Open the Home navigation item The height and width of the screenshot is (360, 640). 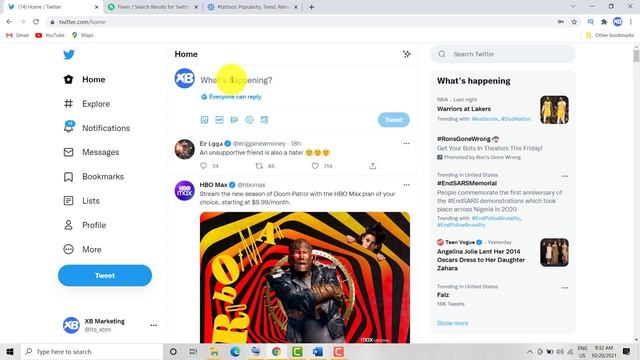click(84, 80)
